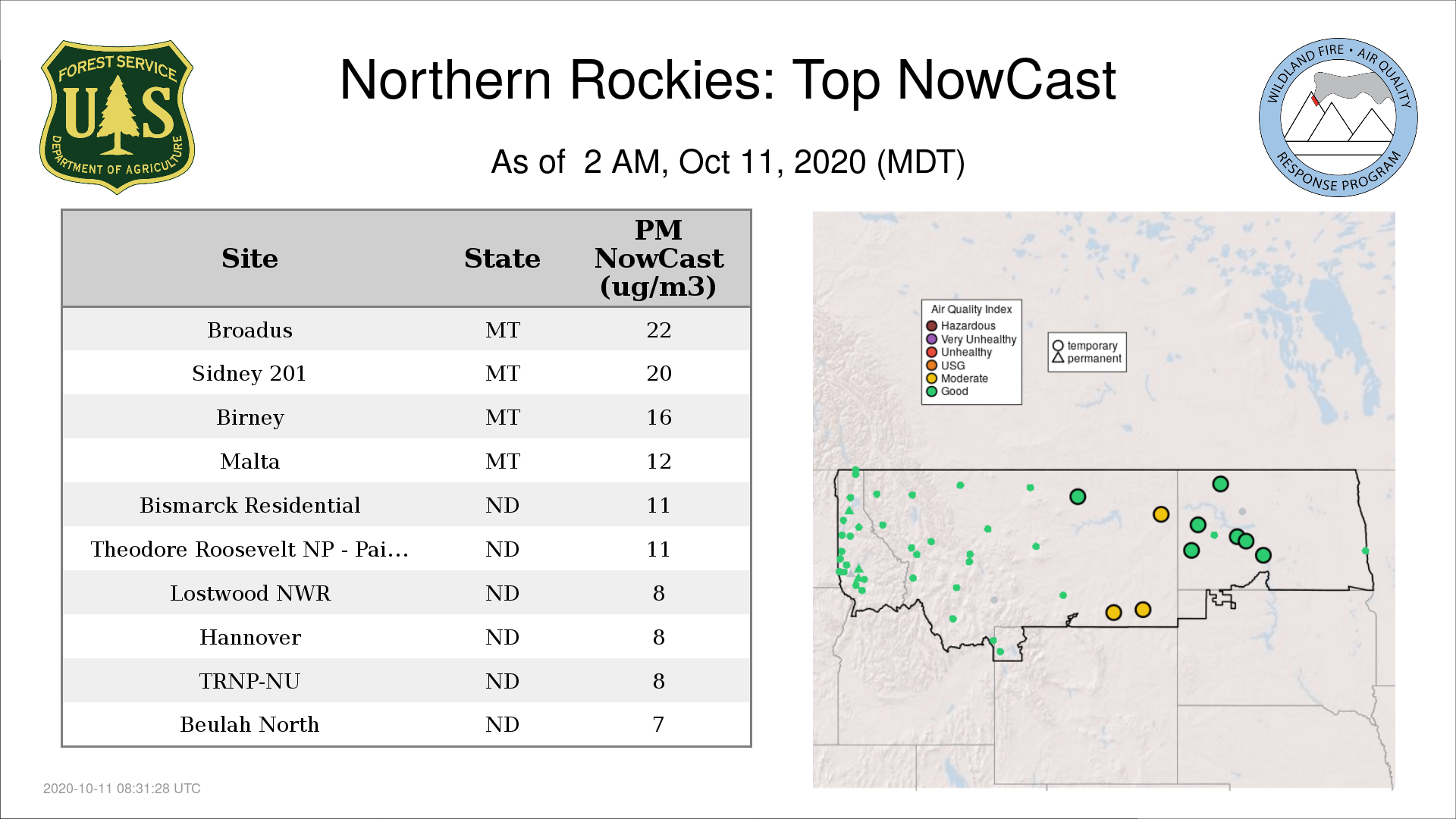
Task: Click the Hazardous color dot in legend
Action: point(931,326)
